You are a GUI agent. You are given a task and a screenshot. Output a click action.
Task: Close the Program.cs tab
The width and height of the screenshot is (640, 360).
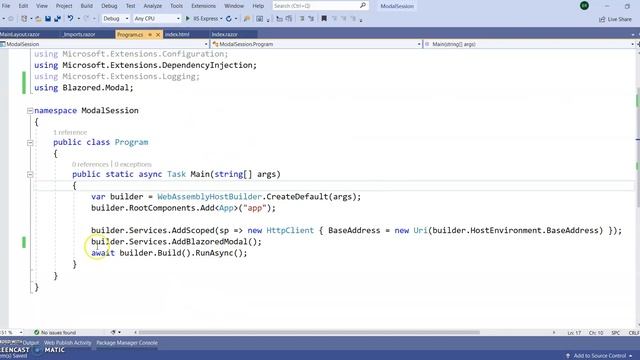pyautogui.click(x=158, y=35)
